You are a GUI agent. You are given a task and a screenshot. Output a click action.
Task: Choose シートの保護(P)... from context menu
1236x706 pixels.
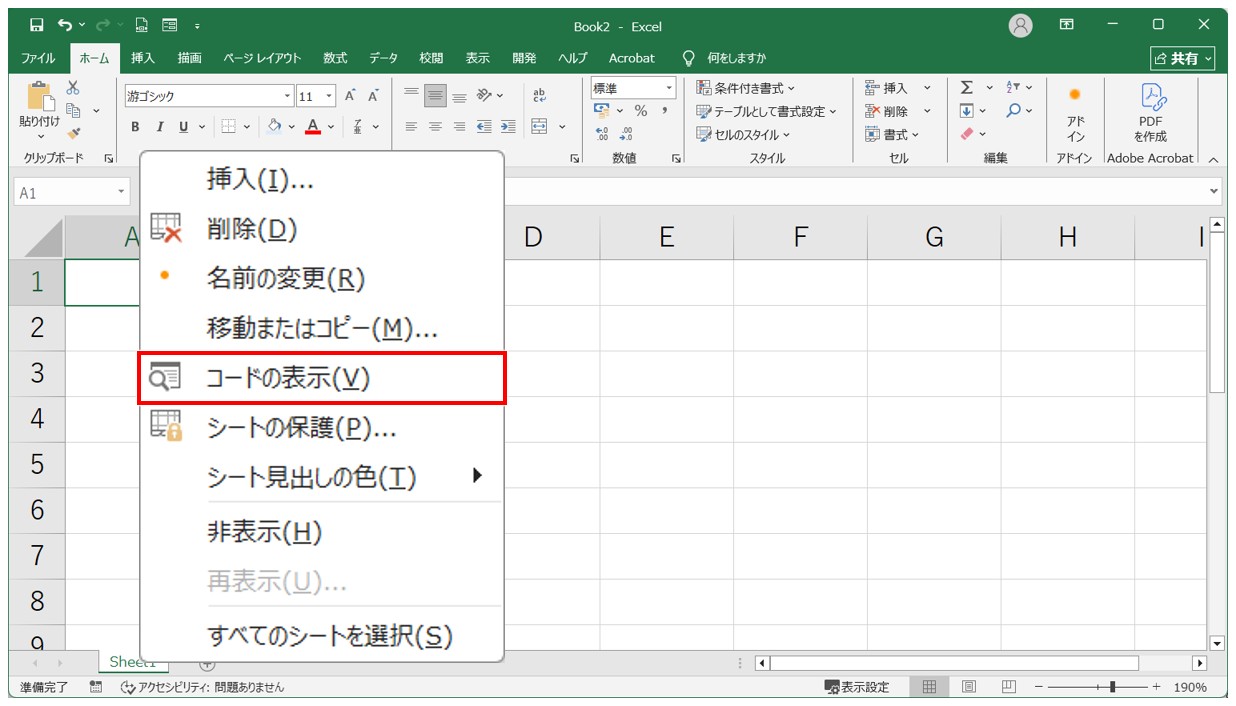click(x=321, y=428)
